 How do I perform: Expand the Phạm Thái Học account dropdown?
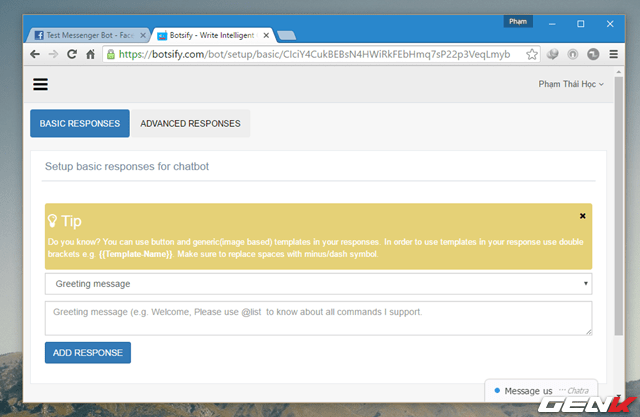(571, 84)
